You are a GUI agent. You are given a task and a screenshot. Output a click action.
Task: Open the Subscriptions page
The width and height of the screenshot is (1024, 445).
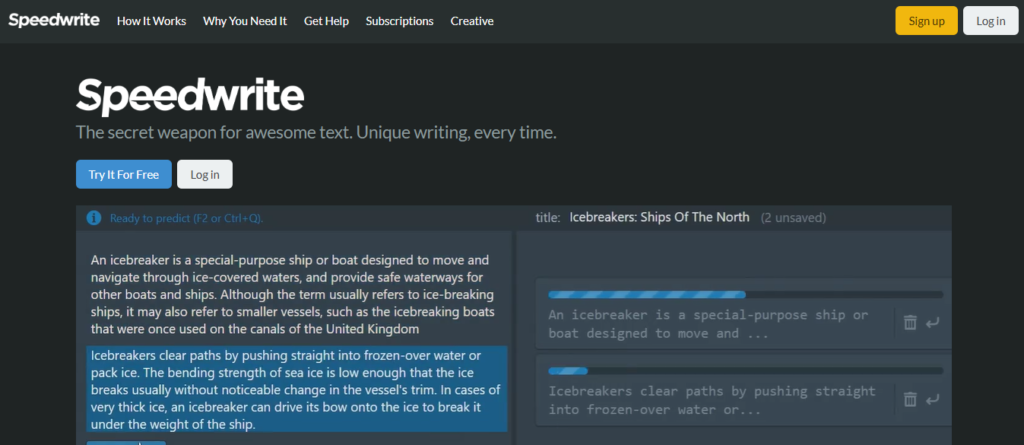(400, 21)
